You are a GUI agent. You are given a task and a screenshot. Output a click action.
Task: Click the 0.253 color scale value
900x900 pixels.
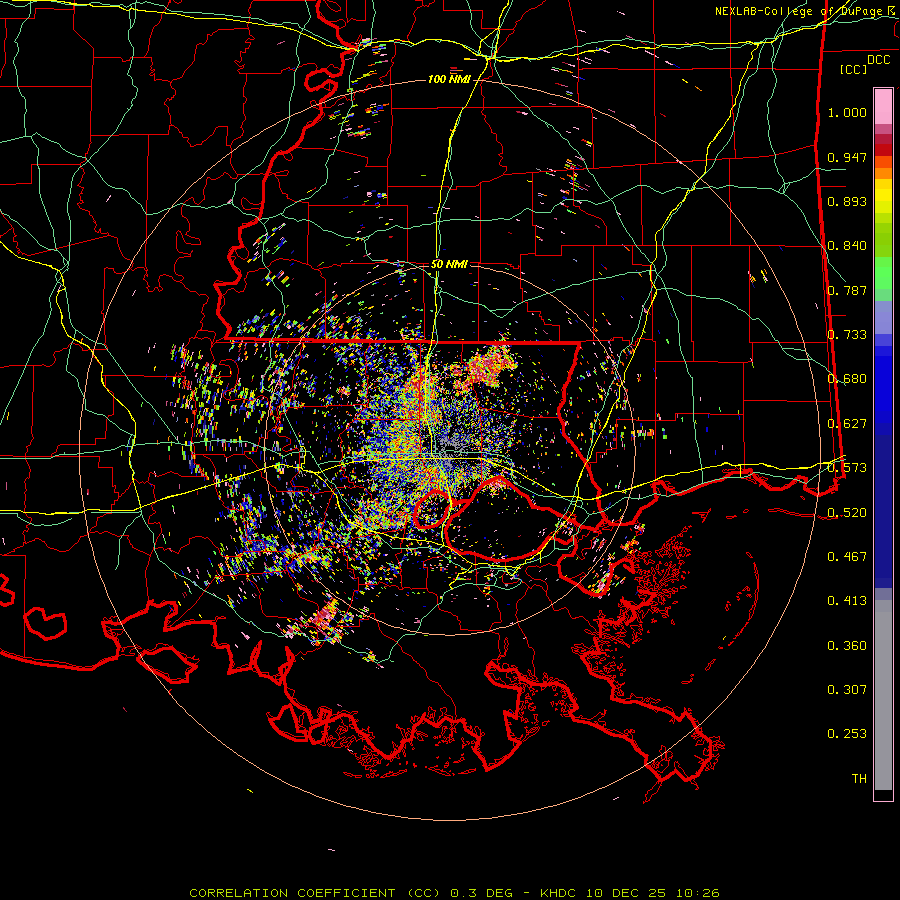coord(847,734)
